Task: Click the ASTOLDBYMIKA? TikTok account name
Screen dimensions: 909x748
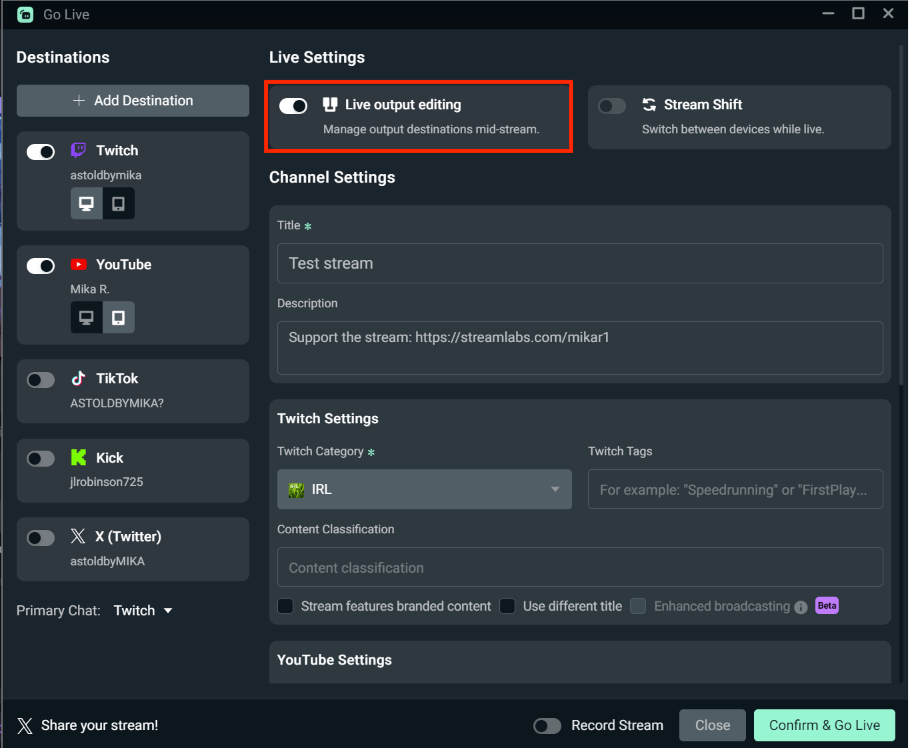Action: (117, 403)
